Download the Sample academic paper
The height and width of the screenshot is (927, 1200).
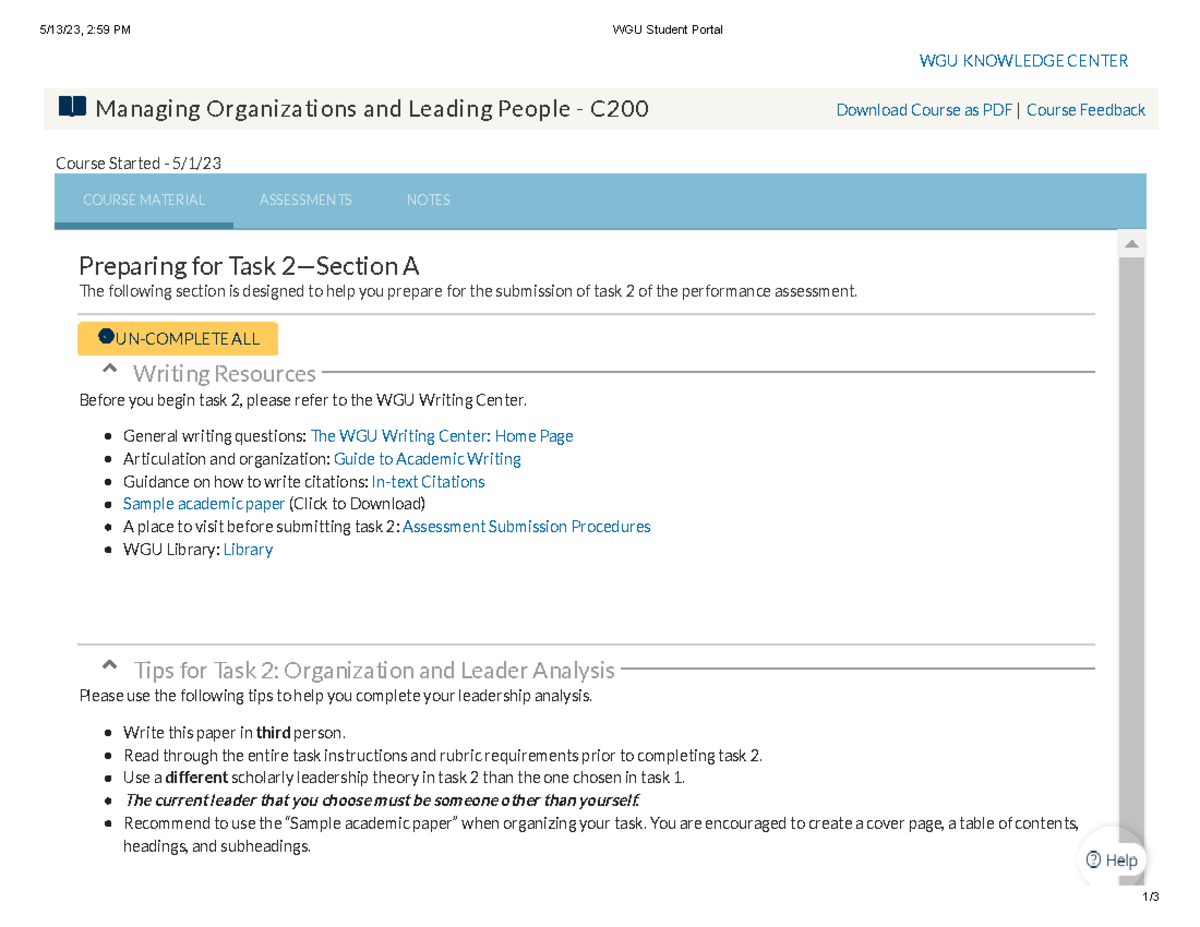(204, 503)
